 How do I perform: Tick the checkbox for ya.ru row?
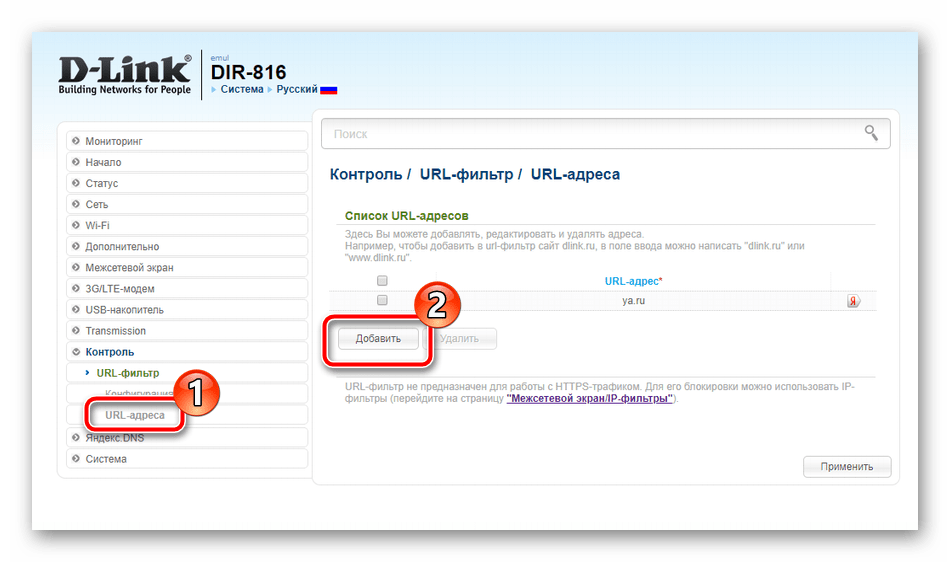coord(382,300)
